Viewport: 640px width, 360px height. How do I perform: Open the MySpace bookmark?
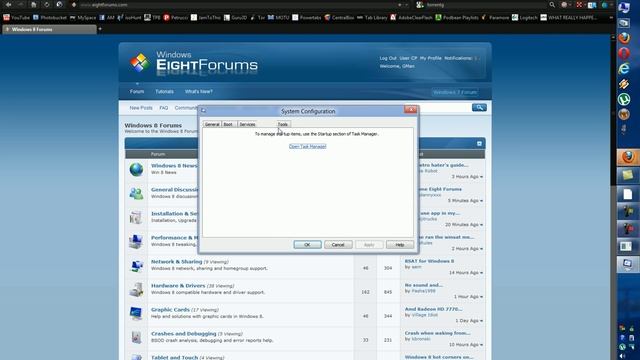[x=83, y=18]
